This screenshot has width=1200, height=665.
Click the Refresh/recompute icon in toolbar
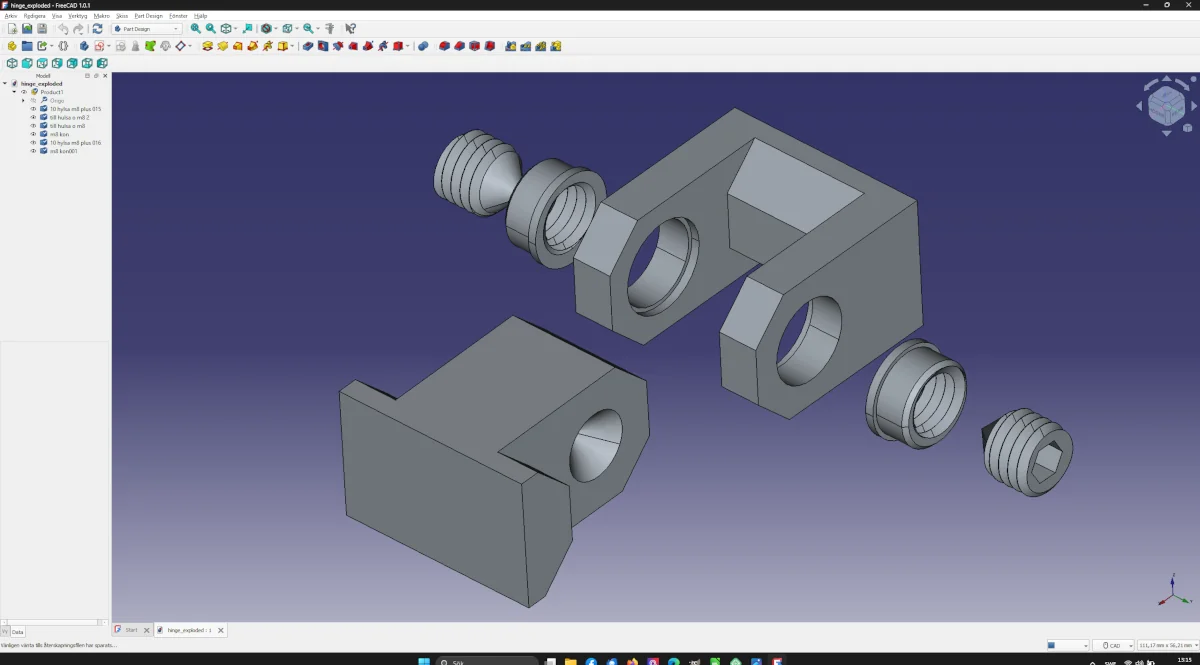(97, 29)
